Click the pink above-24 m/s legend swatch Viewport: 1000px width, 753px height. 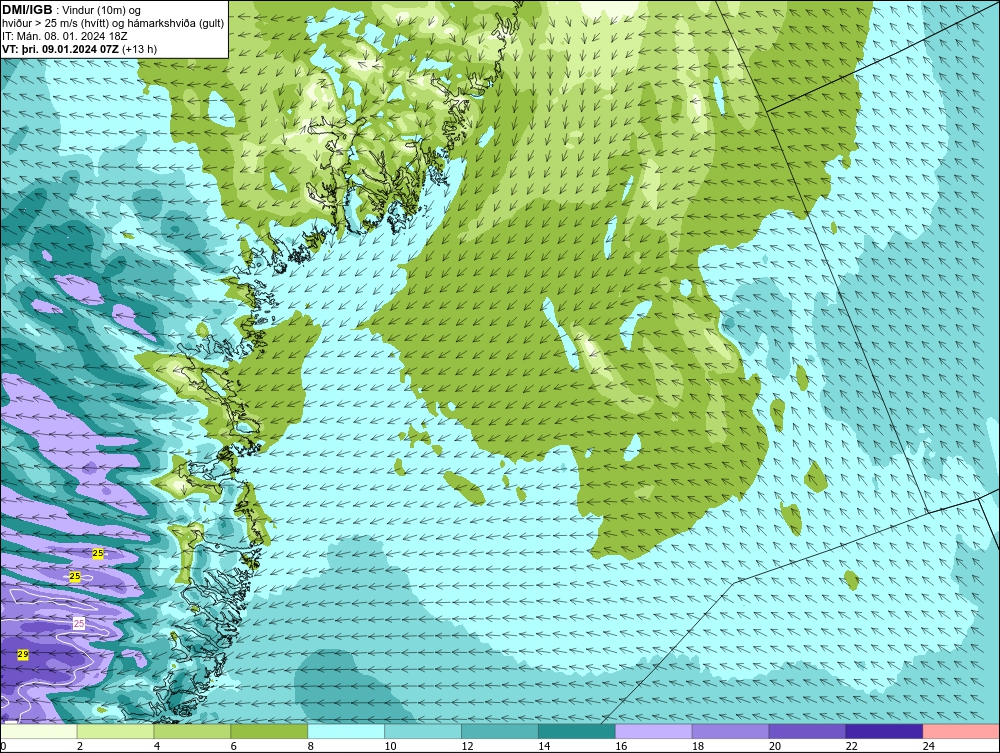(x=961, y=731)
